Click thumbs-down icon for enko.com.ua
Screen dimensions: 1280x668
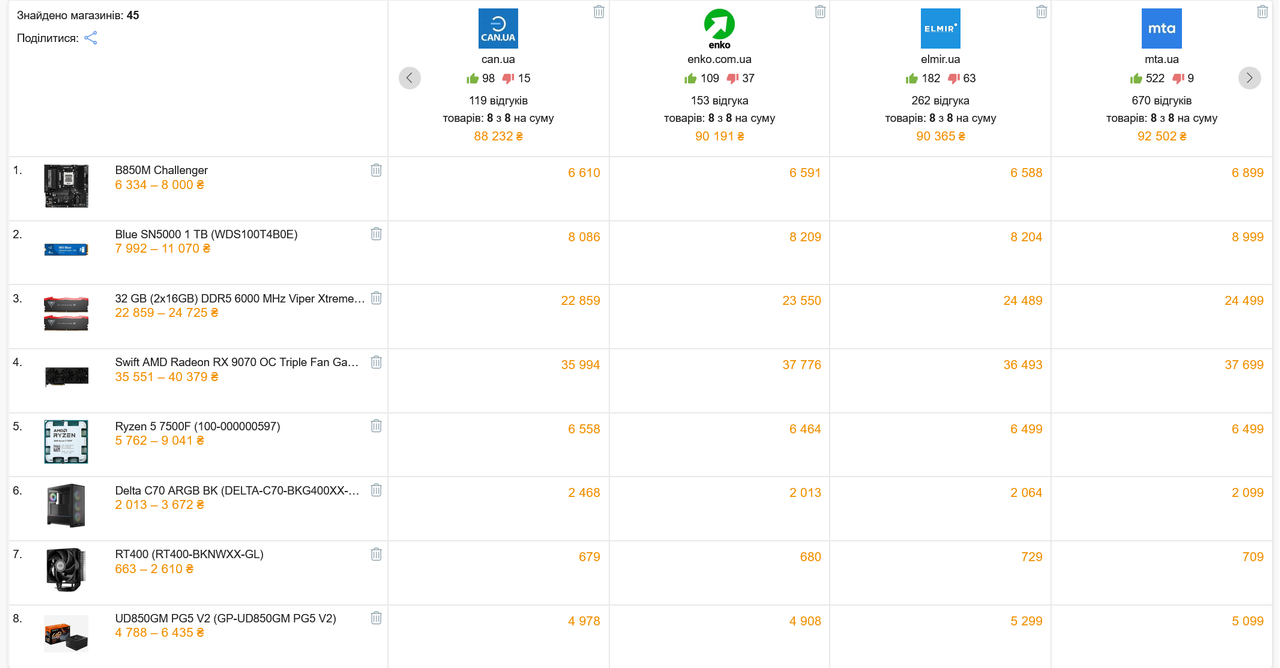coord(733,79)
